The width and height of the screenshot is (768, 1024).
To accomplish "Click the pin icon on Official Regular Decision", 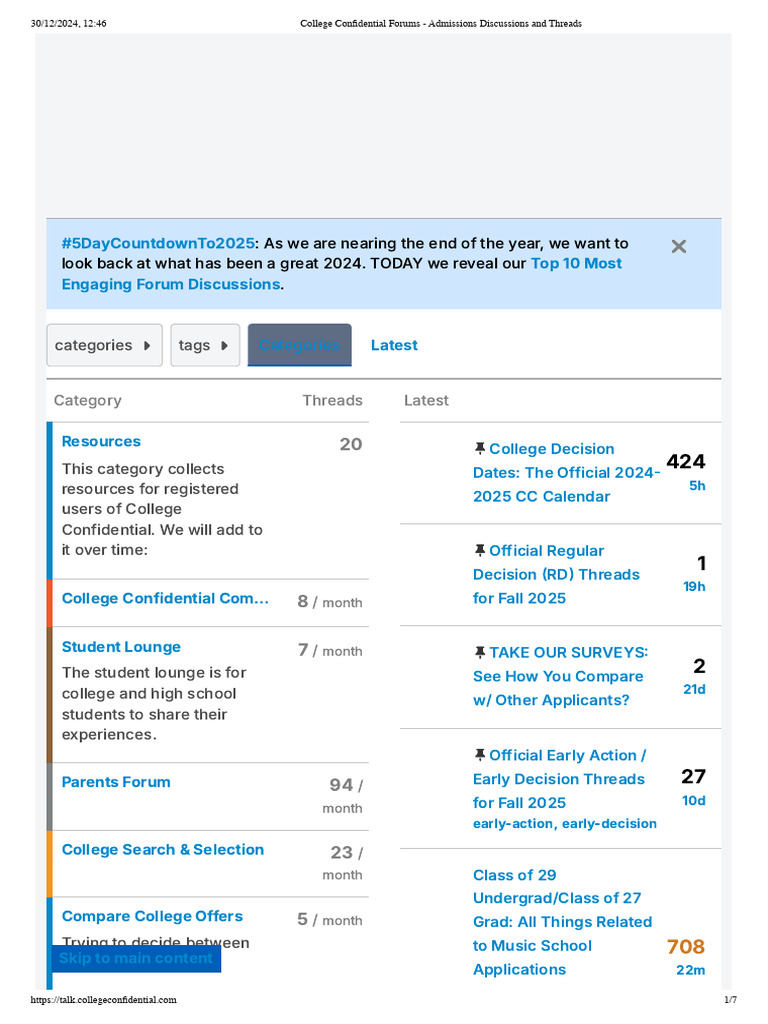I will pyautogui.click(x=479, y=550).
